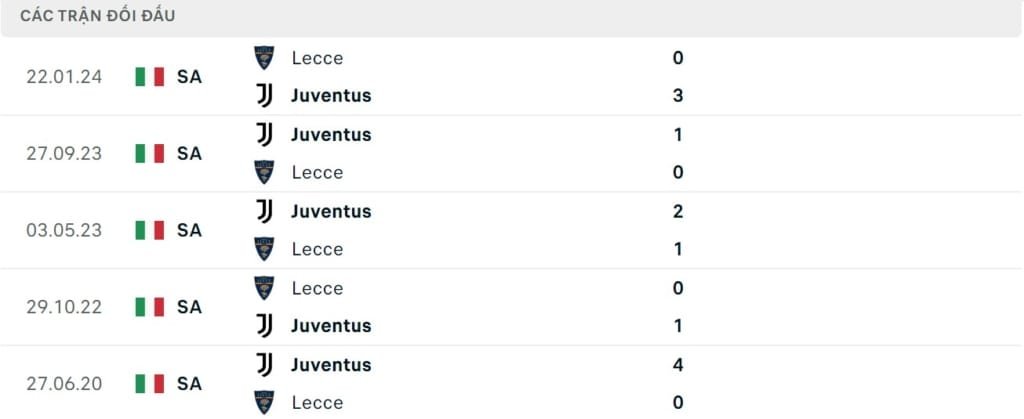The image size is (1024, 419).
Task: Click Juventus logo in 22.01.24 match
Action: 264,95
